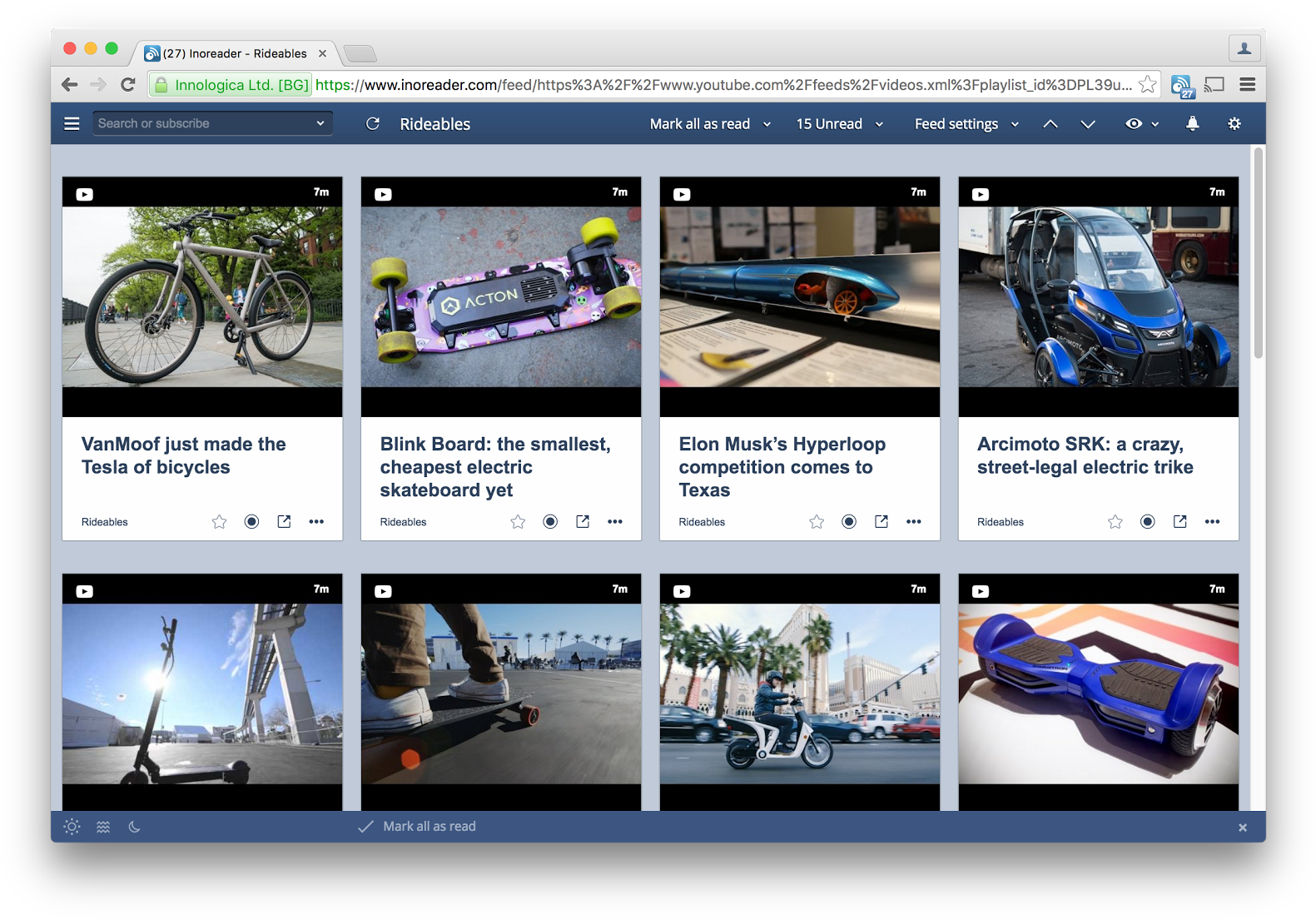Open the motor scooter rider thumbnail
Screen dimensions: 1316x920
click(800, 693)
